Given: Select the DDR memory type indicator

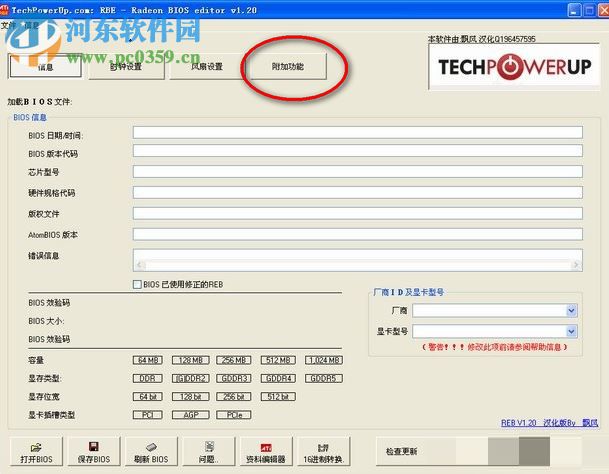Looking at the screenshot, I should pyautogui.click(x=148, y=378).
